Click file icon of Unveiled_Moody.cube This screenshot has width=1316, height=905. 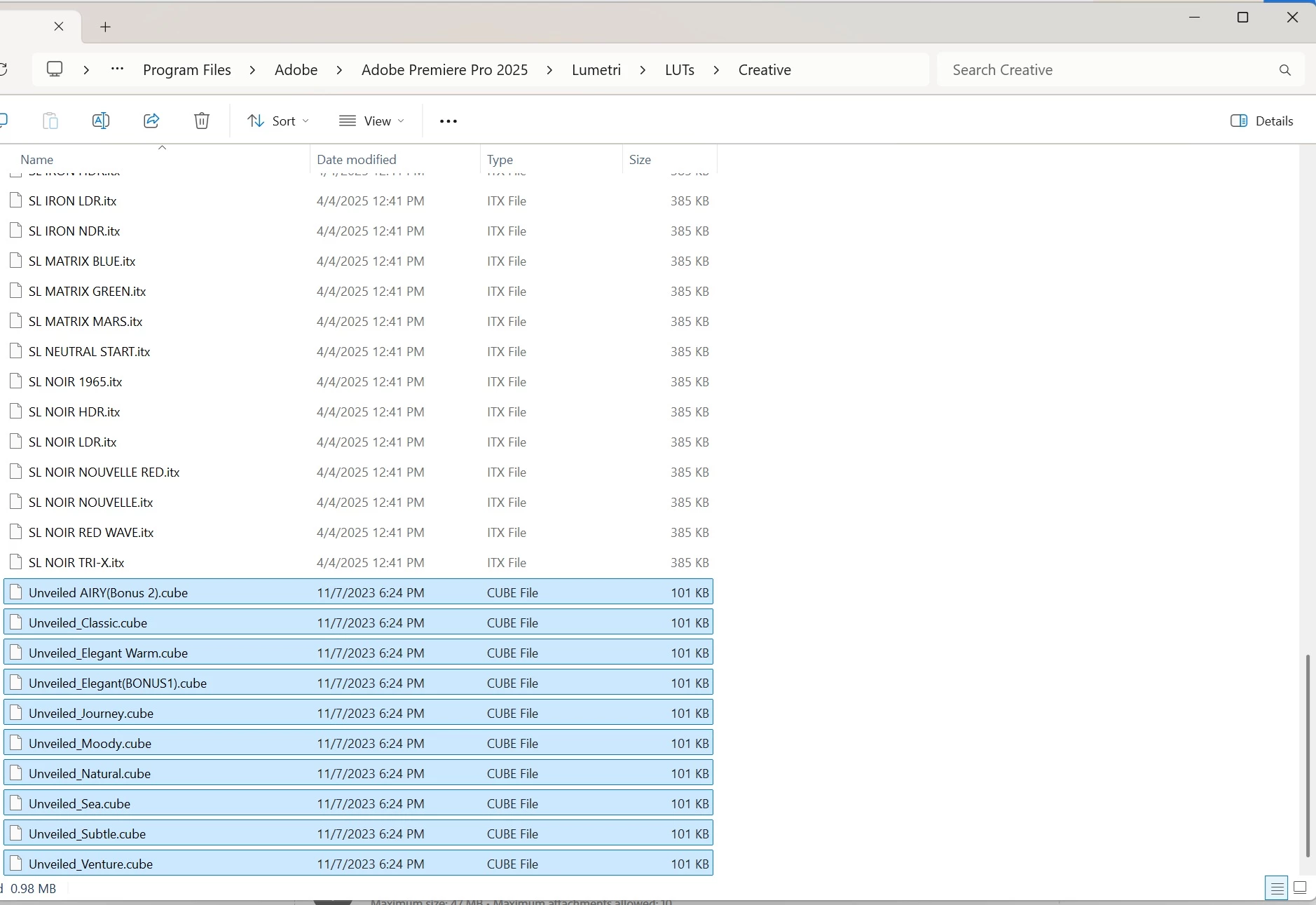[15, 743]
